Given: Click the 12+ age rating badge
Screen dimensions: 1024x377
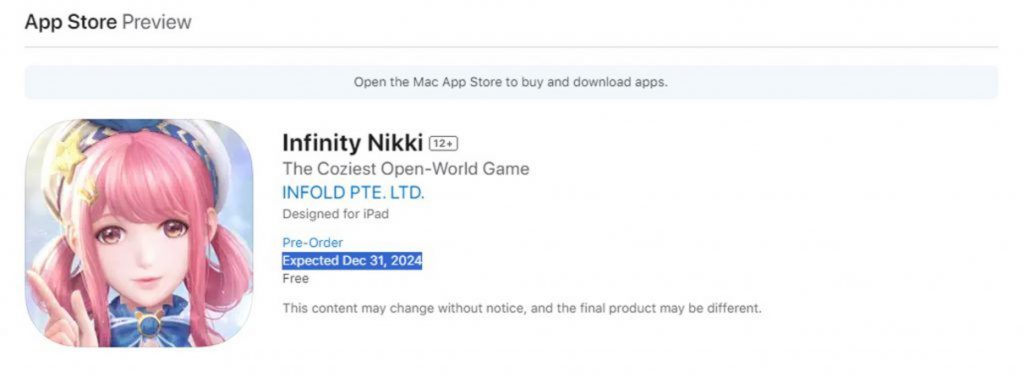Looking at the screenshot, I should 443,143.
